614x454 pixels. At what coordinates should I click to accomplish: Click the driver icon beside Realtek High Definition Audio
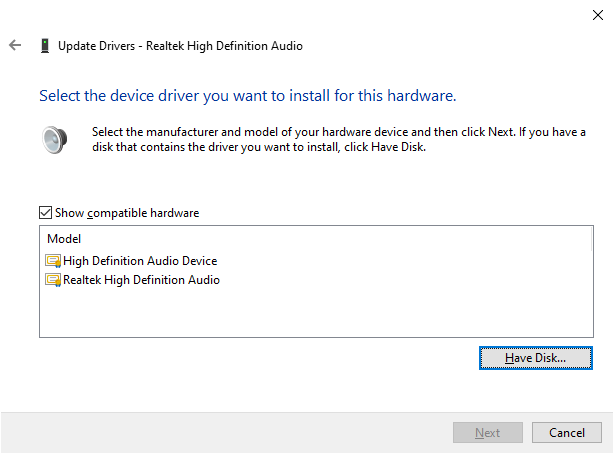point(53,280)
